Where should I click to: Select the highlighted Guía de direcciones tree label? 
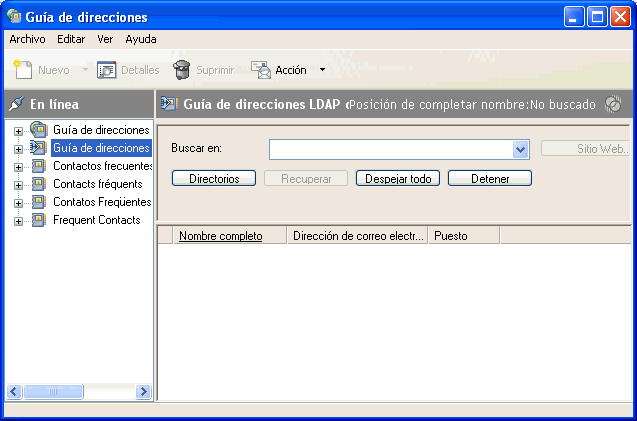pyautogui.click(x=101, y=148)
